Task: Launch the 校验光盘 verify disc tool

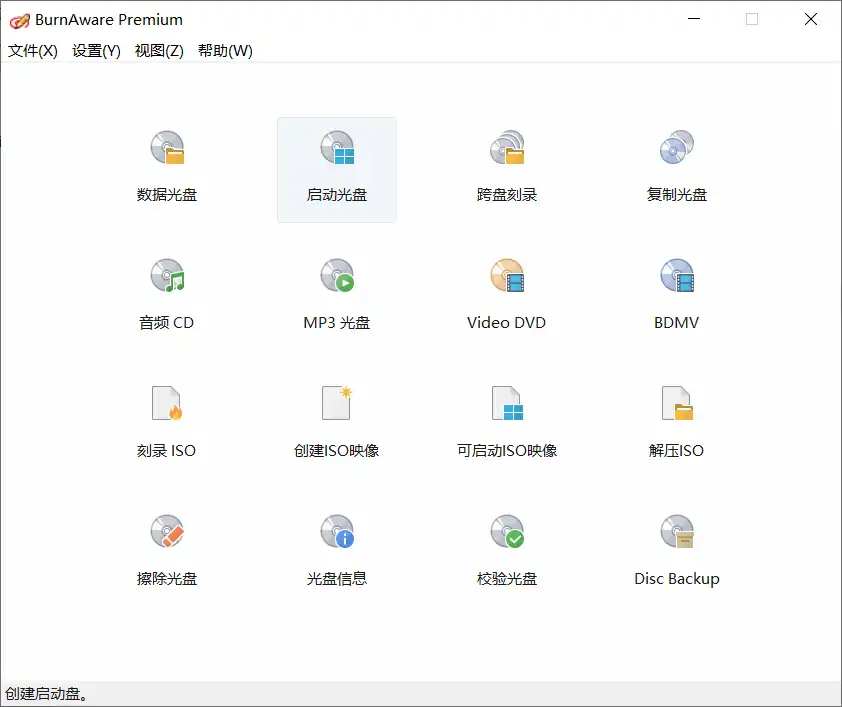Action: tap(507, 554)
